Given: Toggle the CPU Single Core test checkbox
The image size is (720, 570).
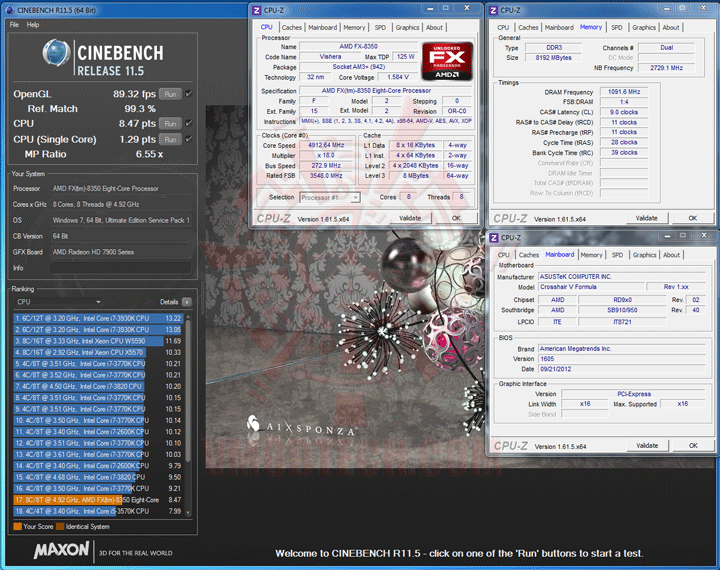Looking at the screenshot, I should click(189, 139).
